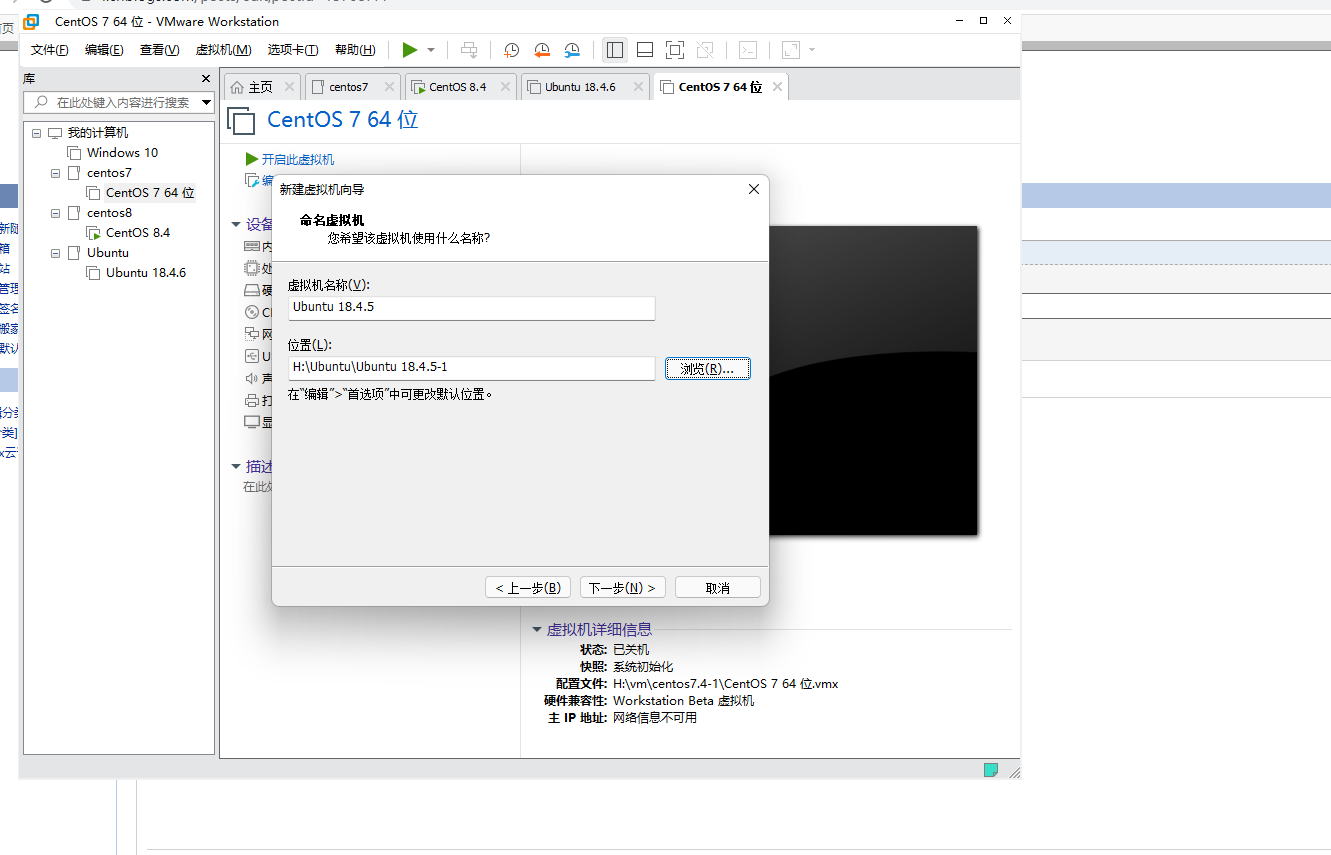Revert to snapshot with the orange arrow icon
Image resolution: width=1331 pixels, height=855 pixels.
point(542,50)
